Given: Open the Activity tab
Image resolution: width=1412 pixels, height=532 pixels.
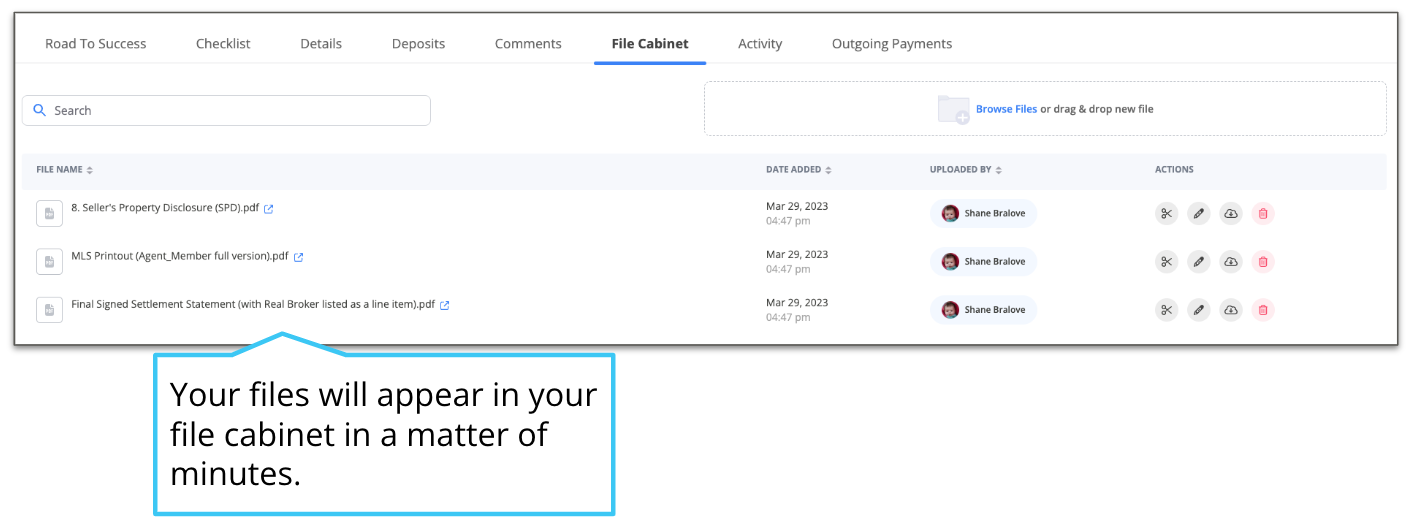Looking at the screenshot, I should [760, 44].
